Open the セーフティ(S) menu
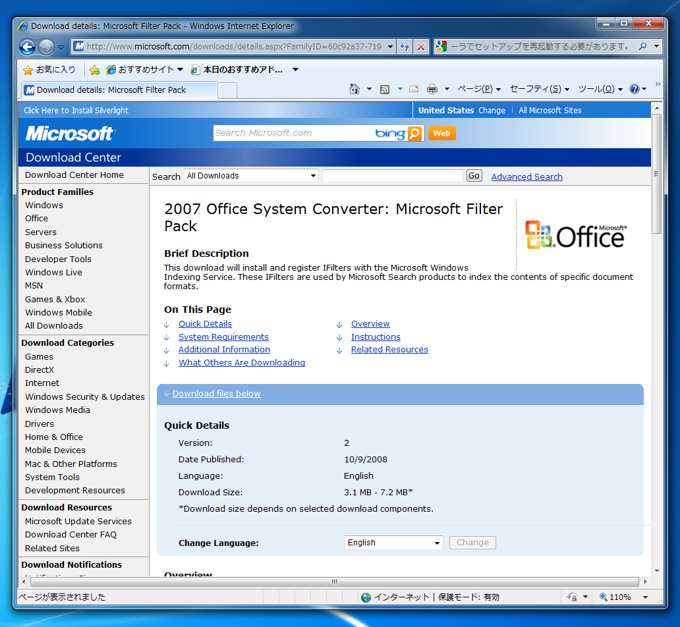 click(x=539, y=89)
